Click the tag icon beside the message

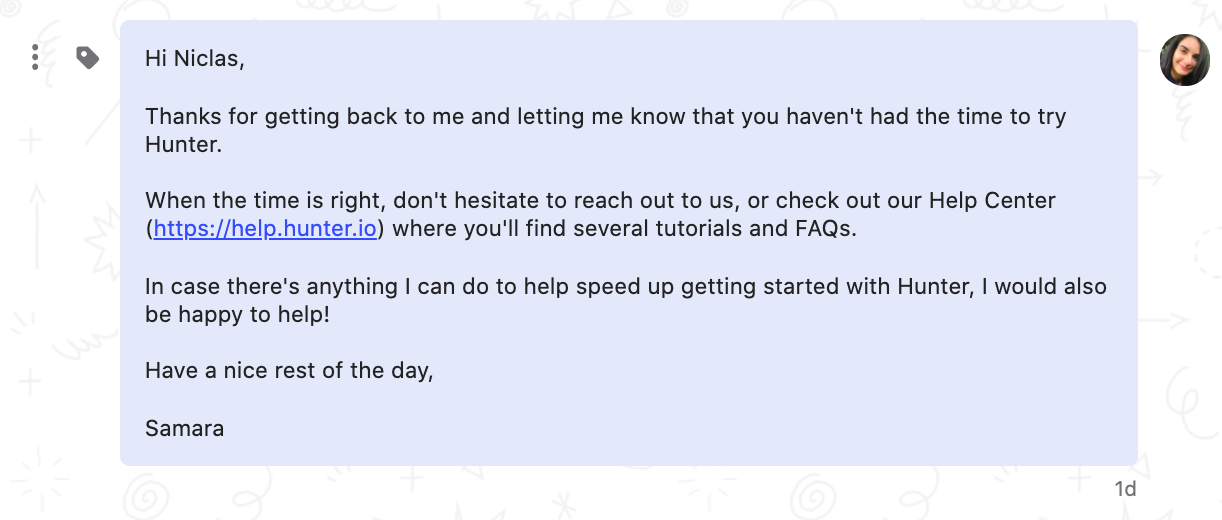point(88,58)
